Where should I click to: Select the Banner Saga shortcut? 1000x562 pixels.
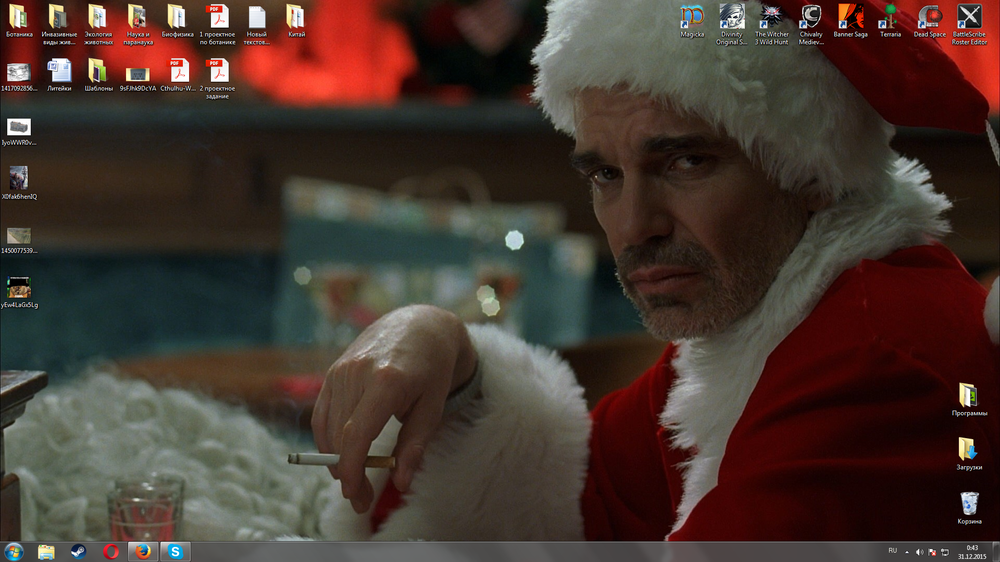click(850, 17)
